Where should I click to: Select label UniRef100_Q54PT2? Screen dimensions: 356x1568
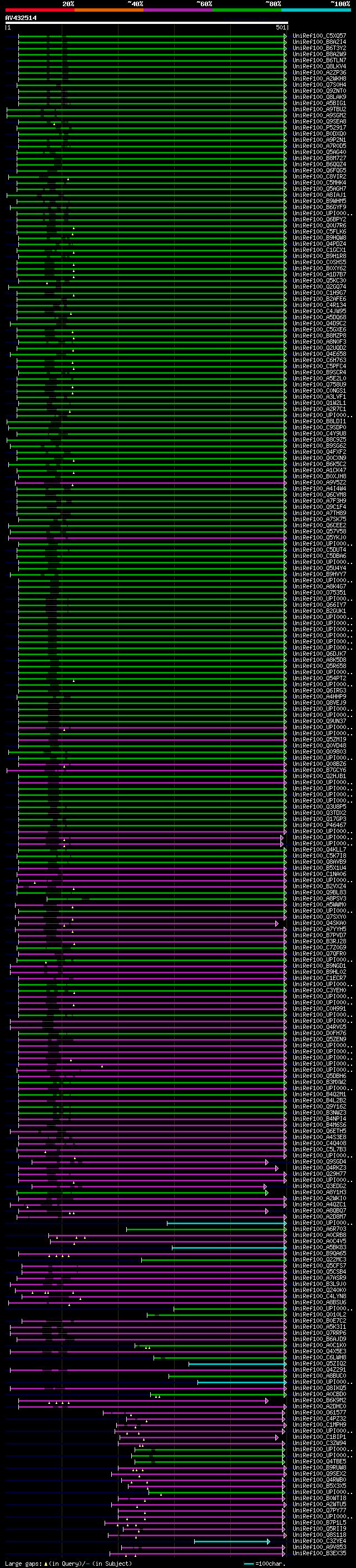pyautogui.click(x=319, y=678)
